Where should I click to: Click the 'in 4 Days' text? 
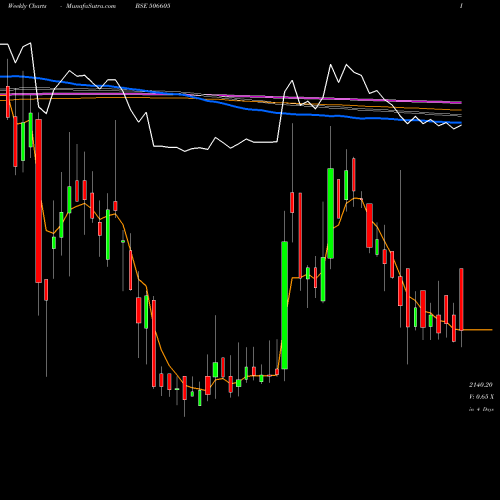click(481, 409)
